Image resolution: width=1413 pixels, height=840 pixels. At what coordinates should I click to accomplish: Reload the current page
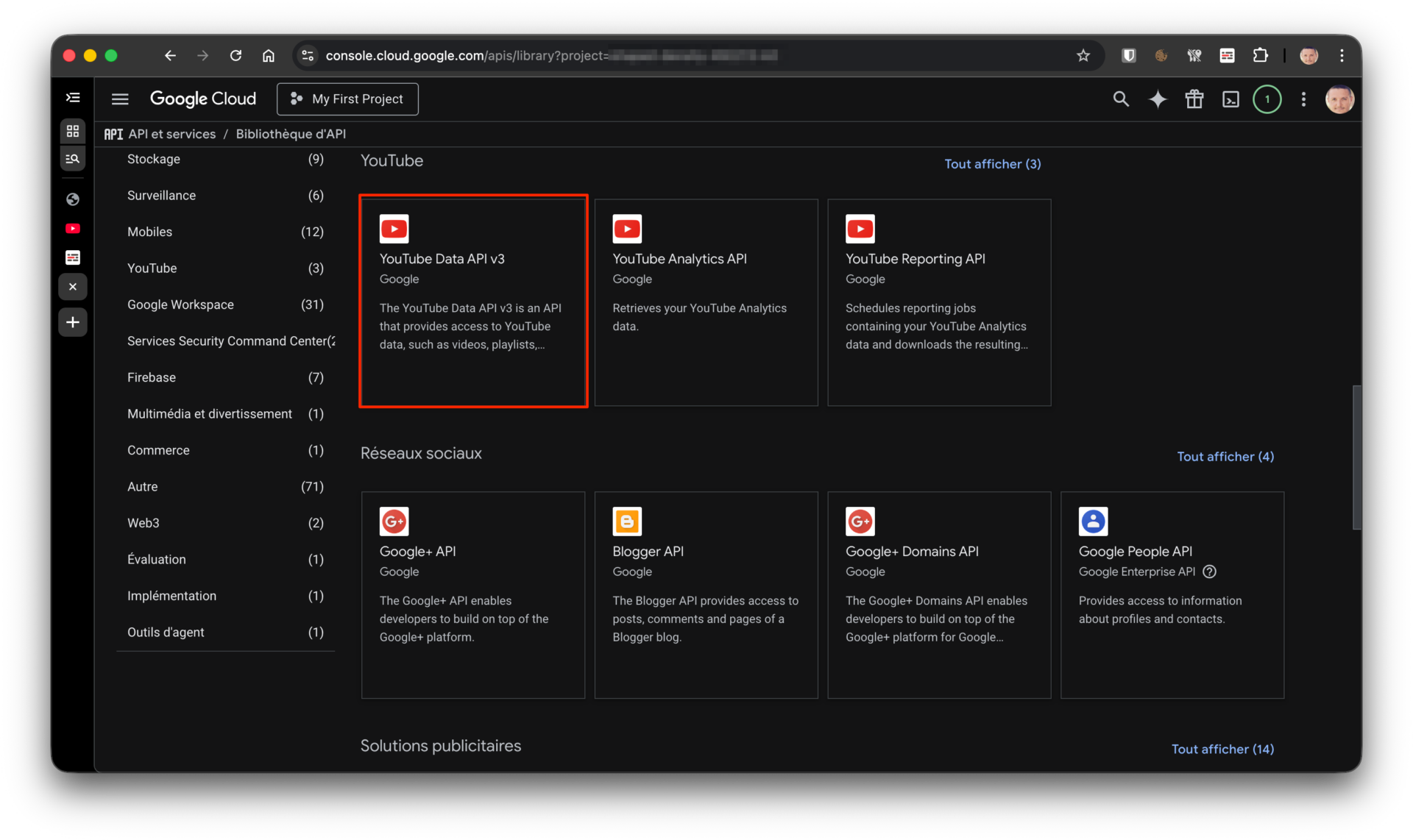[x=235, y=56]
